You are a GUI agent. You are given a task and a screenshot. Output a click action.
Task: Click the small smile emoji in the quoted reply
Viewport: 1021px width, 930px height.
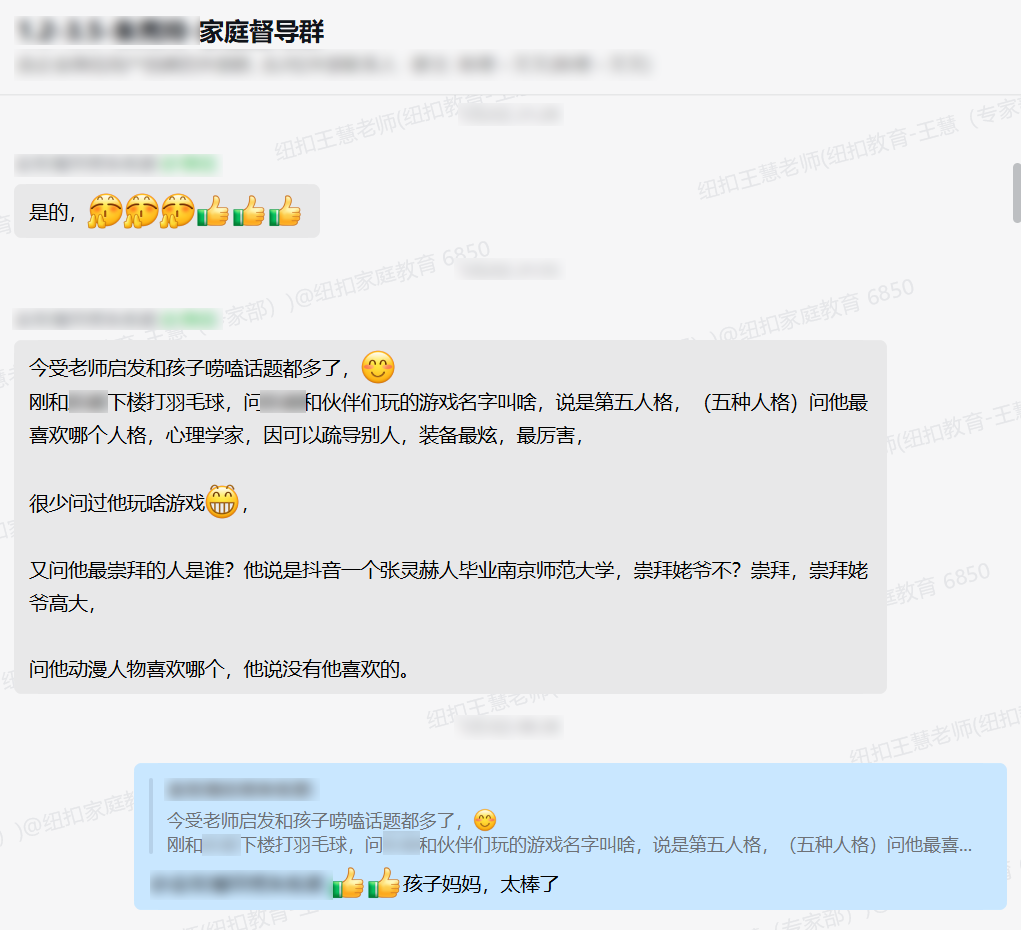pyautogui.click(x=484, y=820)
